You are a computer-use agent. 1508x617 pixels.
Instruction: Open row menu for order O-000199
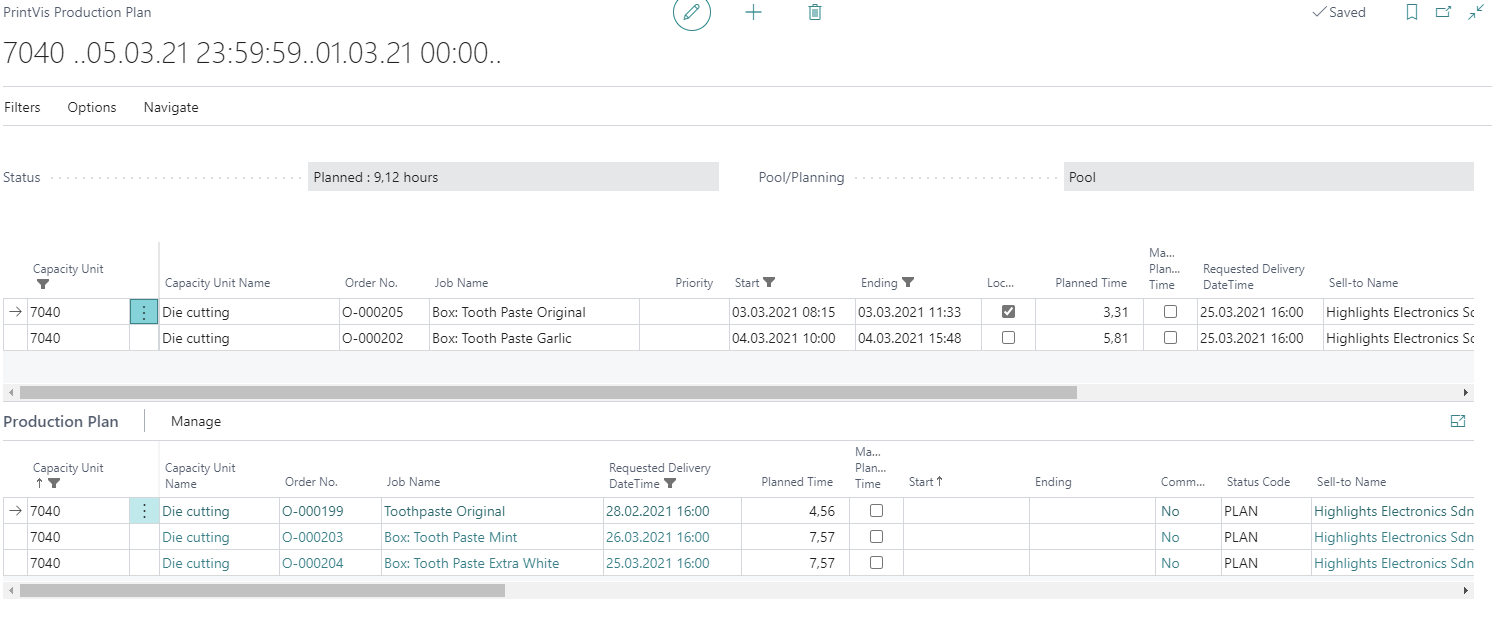[x=144, y=511]
